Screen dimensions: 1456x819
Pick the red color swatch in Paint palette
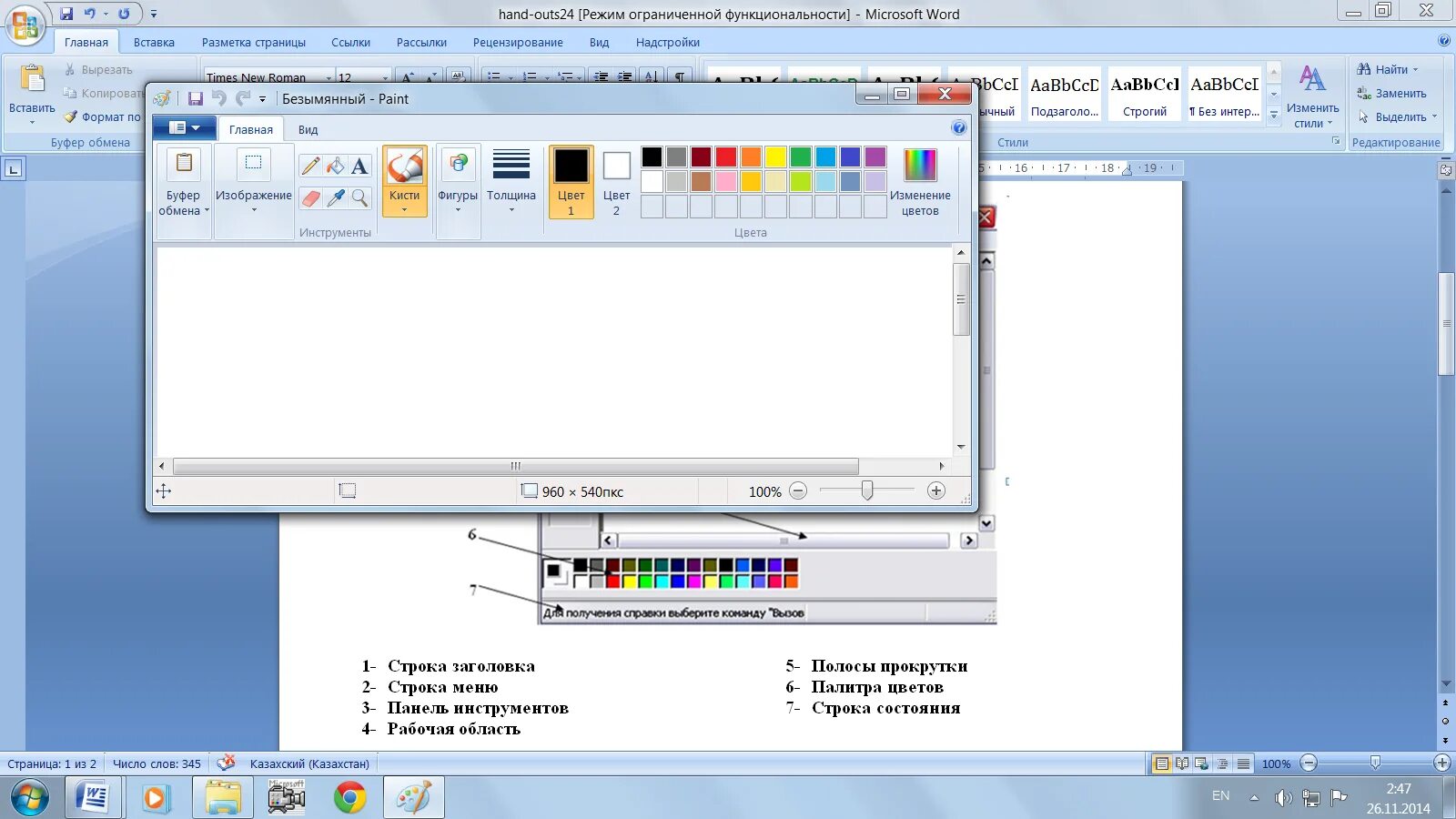(726, 157)
